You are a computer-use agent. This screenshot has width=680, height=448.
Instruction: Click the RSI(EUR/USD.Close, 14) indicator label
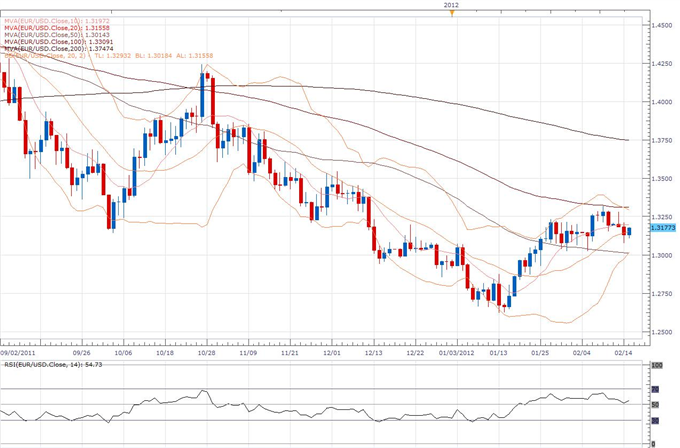(x=46, y=368)
